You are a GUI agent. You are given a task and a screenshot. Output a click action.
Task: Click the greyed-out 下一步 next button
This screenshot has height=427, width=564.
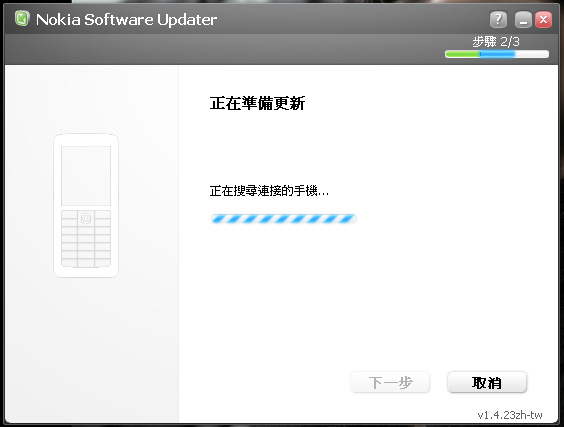[x=390, y=382]
